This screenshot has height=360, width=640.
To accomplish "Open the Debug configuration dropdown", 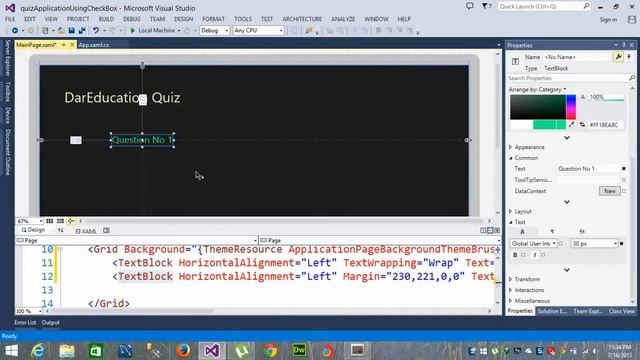I will click(x=214, y=31).
